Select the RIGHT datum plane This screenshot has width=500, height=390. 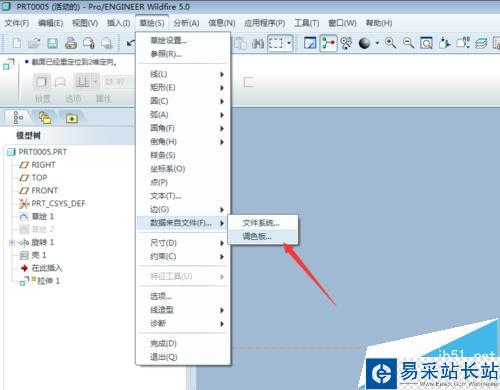pyautogui.click(x=43, y=165)
